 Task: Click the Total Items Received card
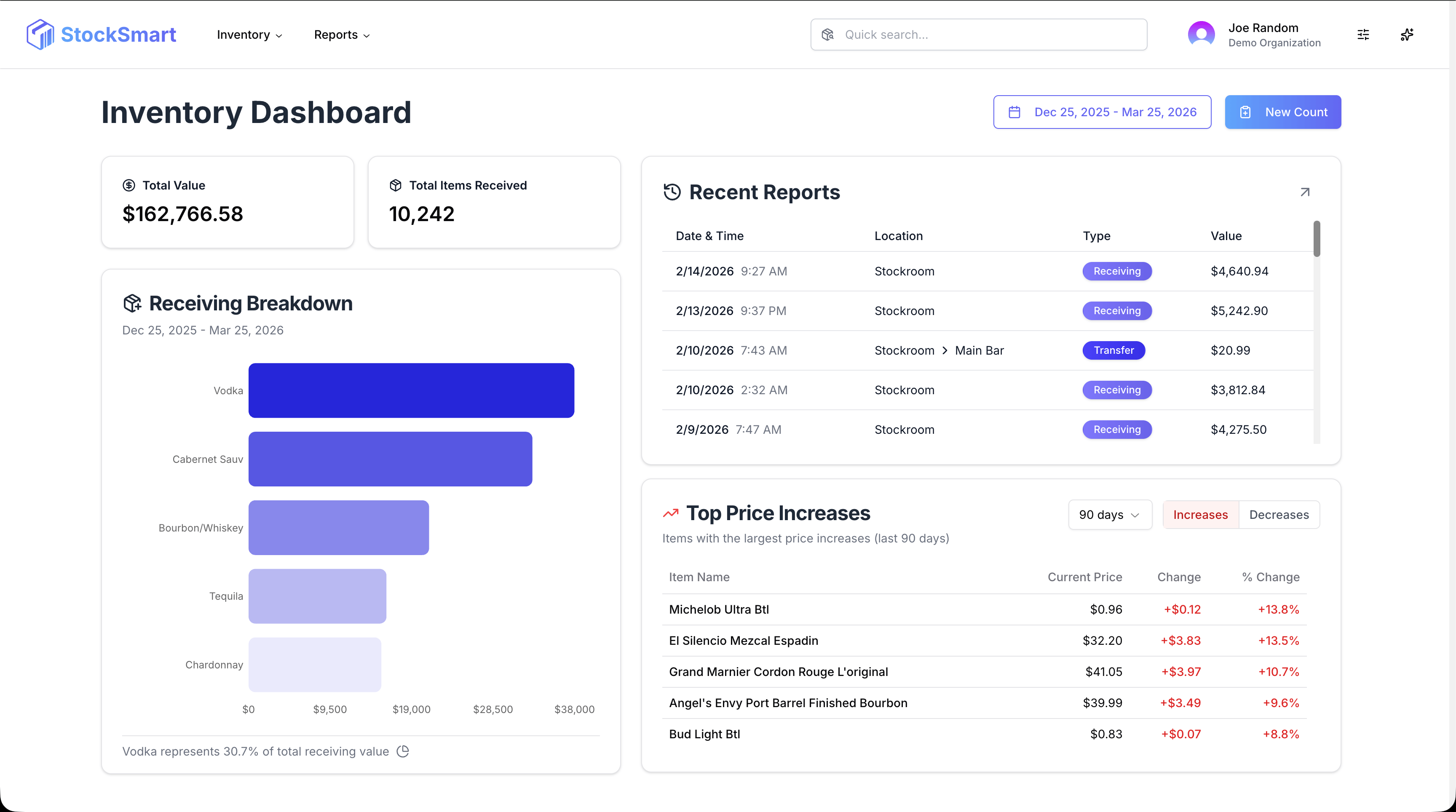point(494,202)
